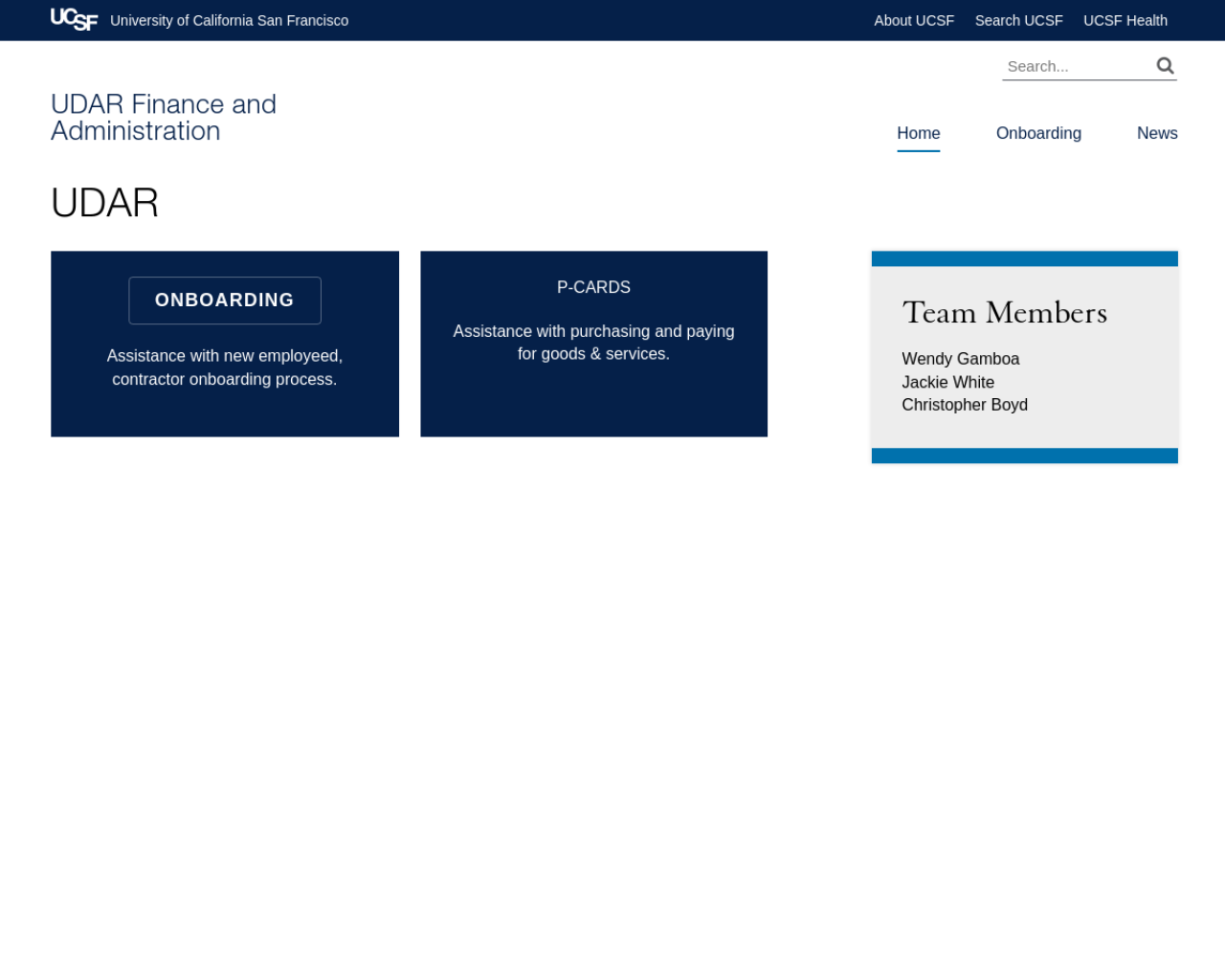The width and height of the screenshot is (1225, 980).
Task: Open UCSF Health link
Action: pyautogui.click(x=1125, y=20)
